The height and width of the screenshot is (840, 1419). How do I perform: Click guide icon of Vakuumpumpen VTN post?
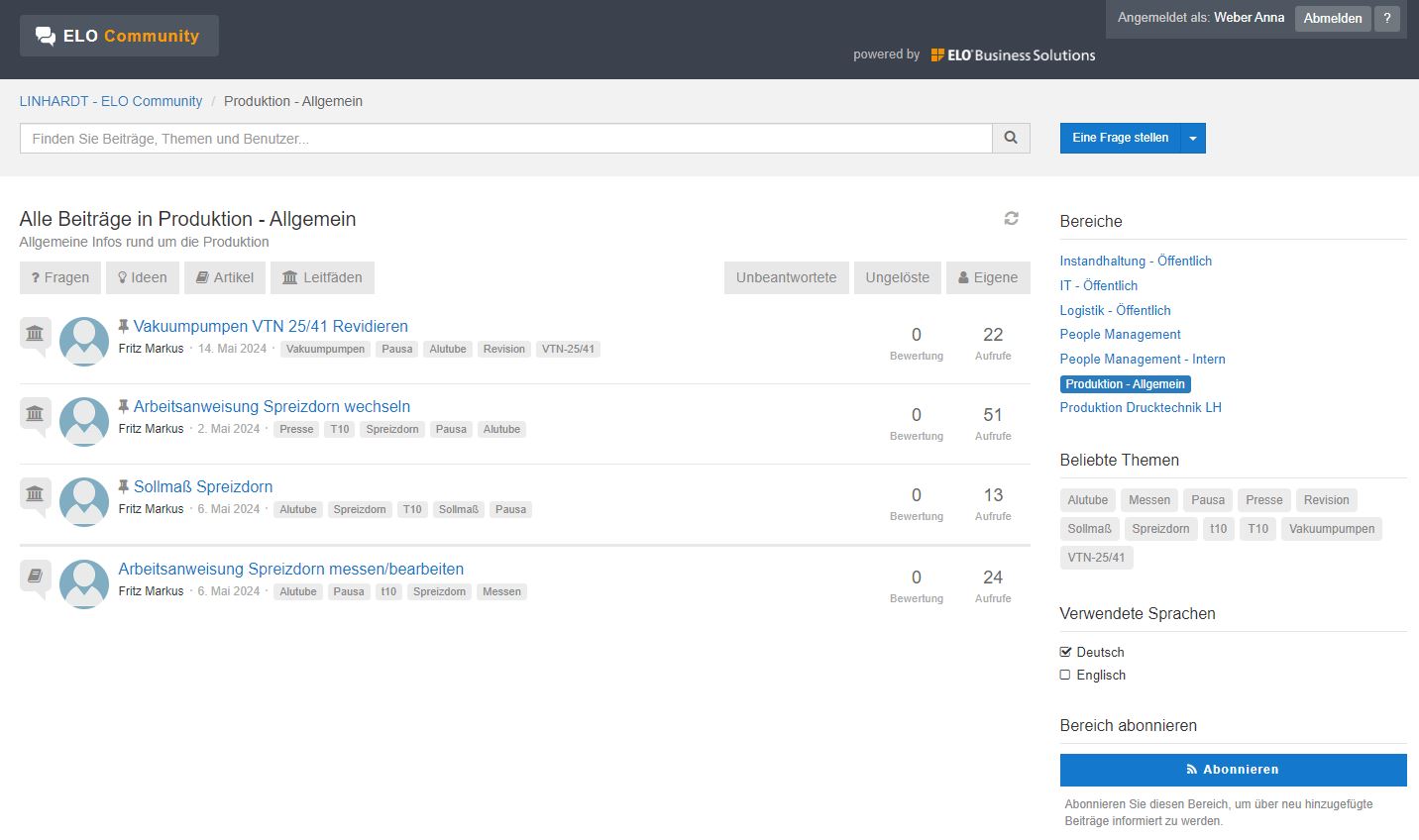(35, 334)
